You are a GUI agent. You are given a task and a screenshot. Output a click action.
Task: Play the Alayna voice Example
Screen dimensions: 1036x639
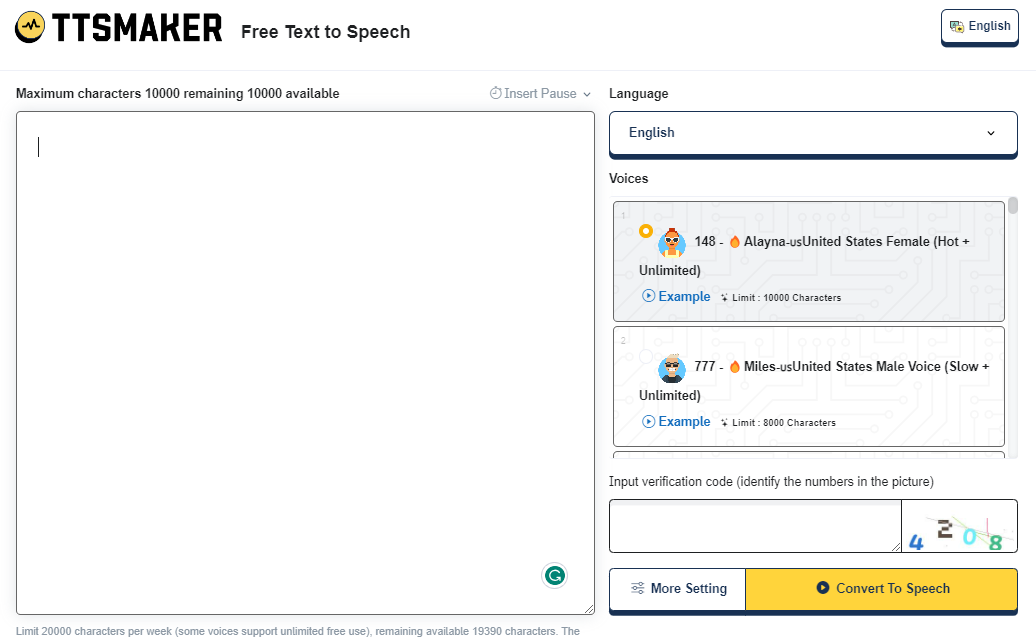(677, 296)
